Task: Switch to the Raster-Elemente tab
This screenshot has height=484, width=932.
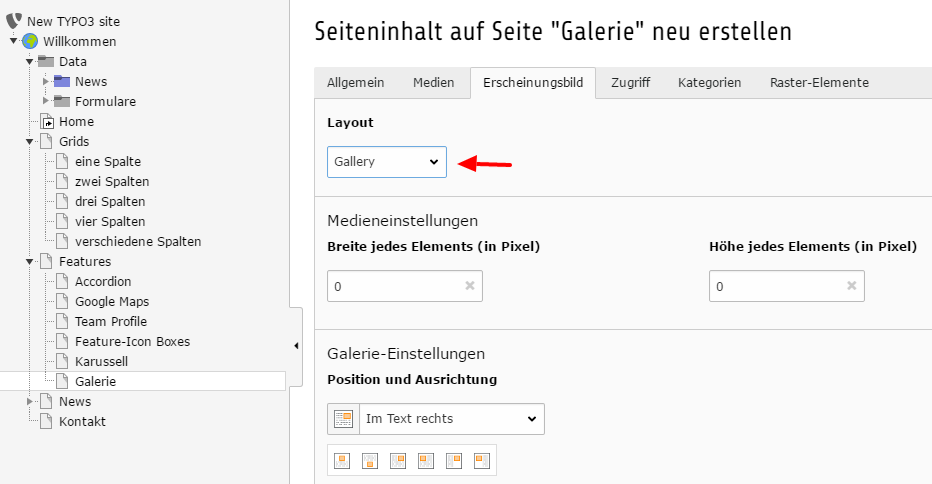Action: (819, 83)
